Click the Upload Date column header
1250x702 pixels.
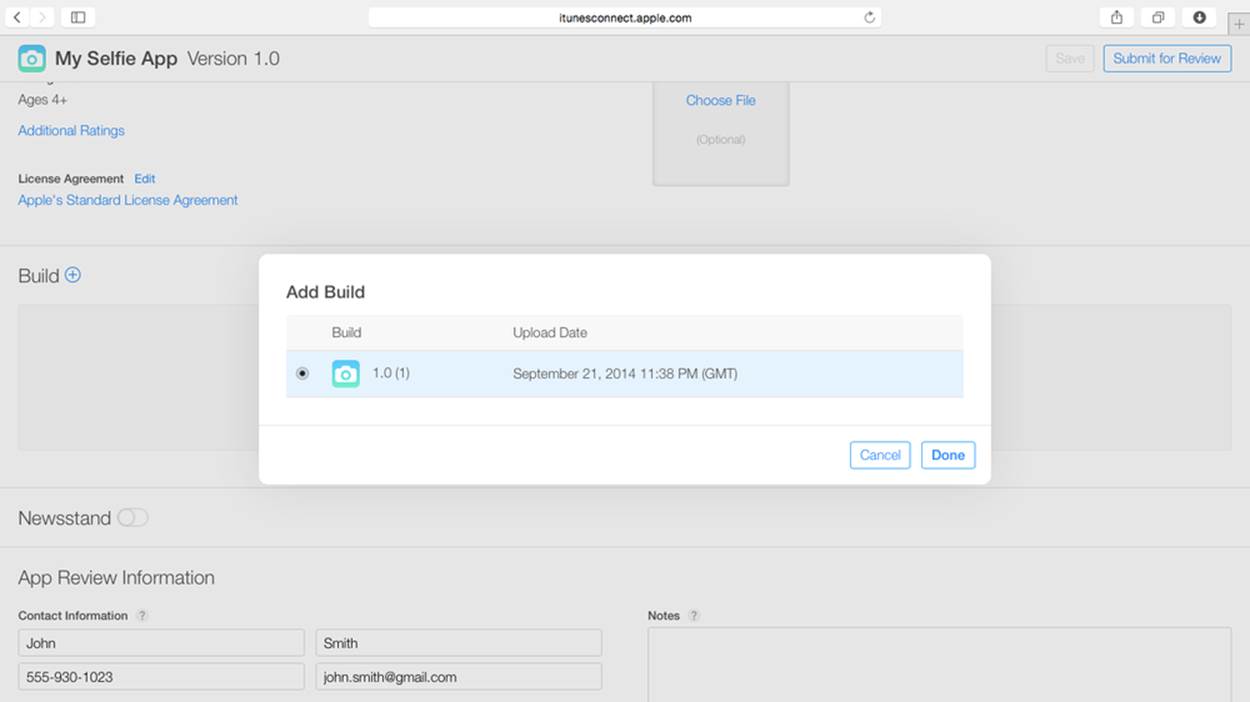(x=550, y=332)
